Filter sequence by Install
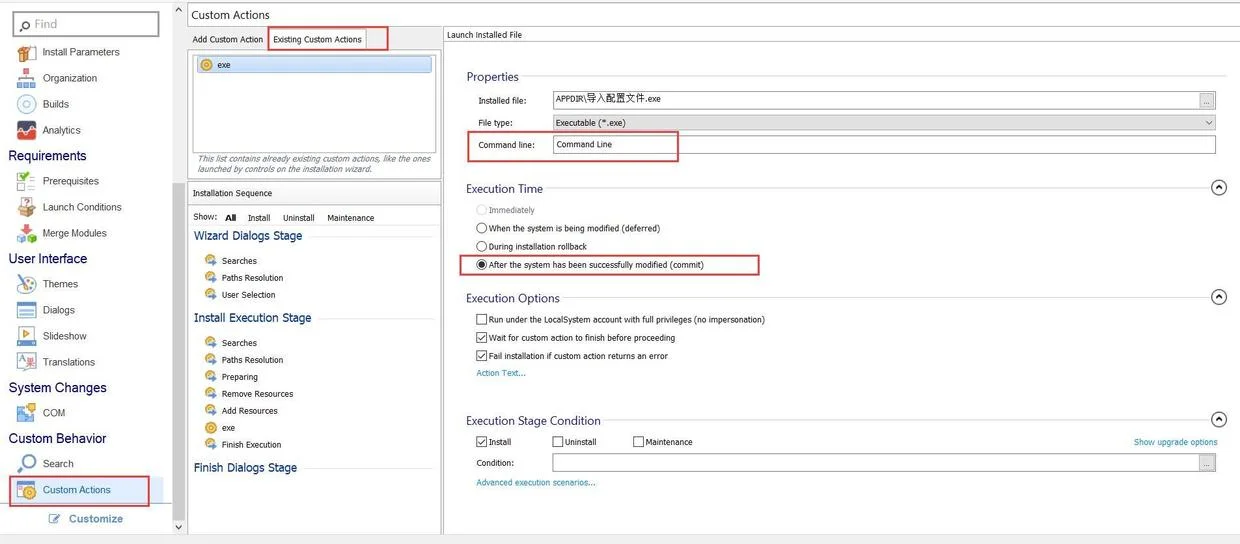 pos(259,218)
